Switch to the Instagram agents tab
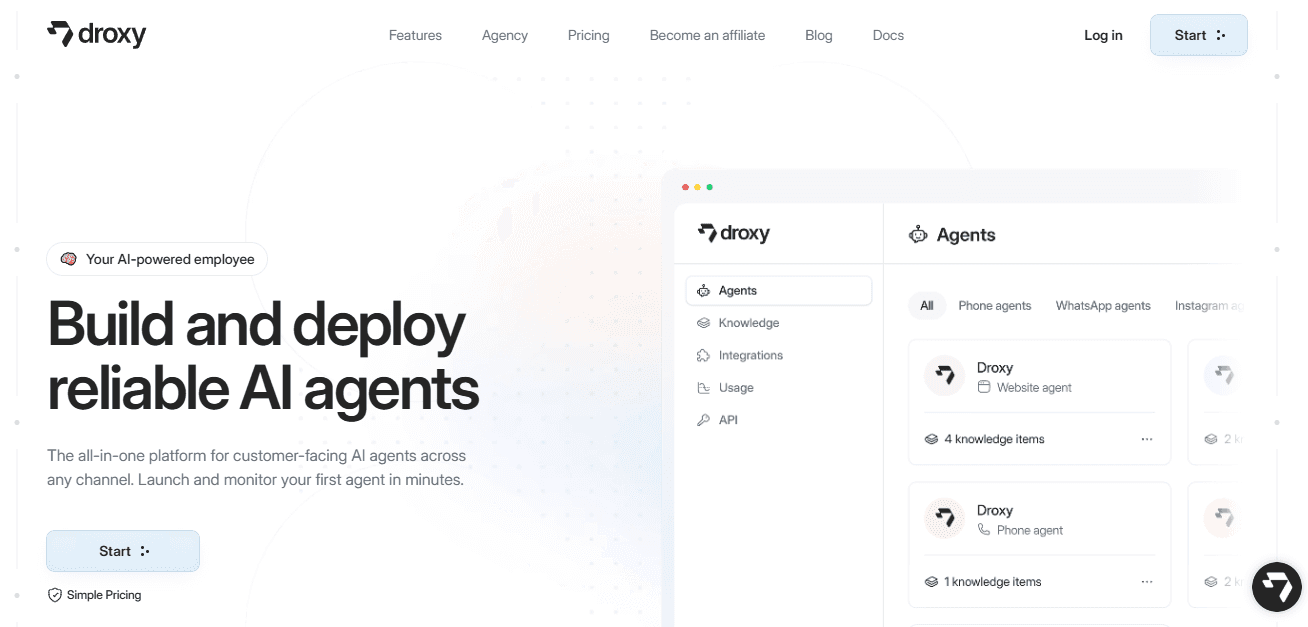The image size is (1308, 627). 1208,306
